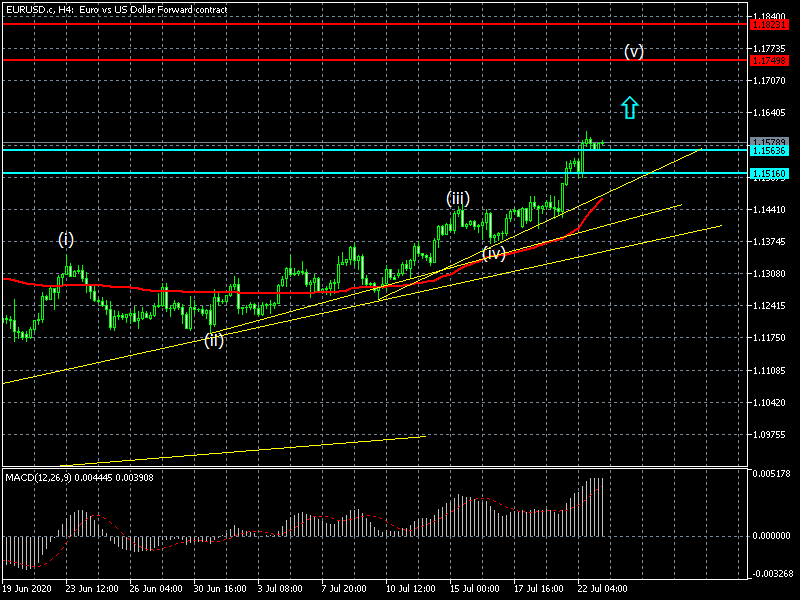
Task: Click the wave (i) label
Action: pyautogui.click(x=65, y=239)
